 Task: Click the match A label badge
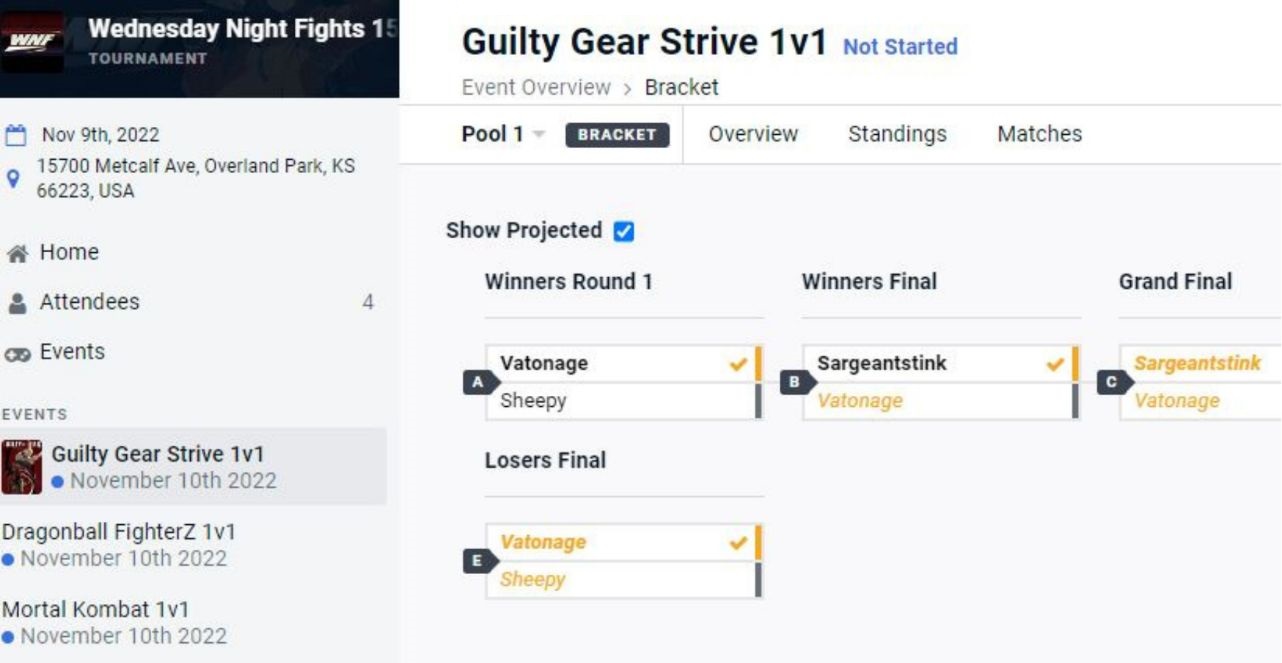477,382
